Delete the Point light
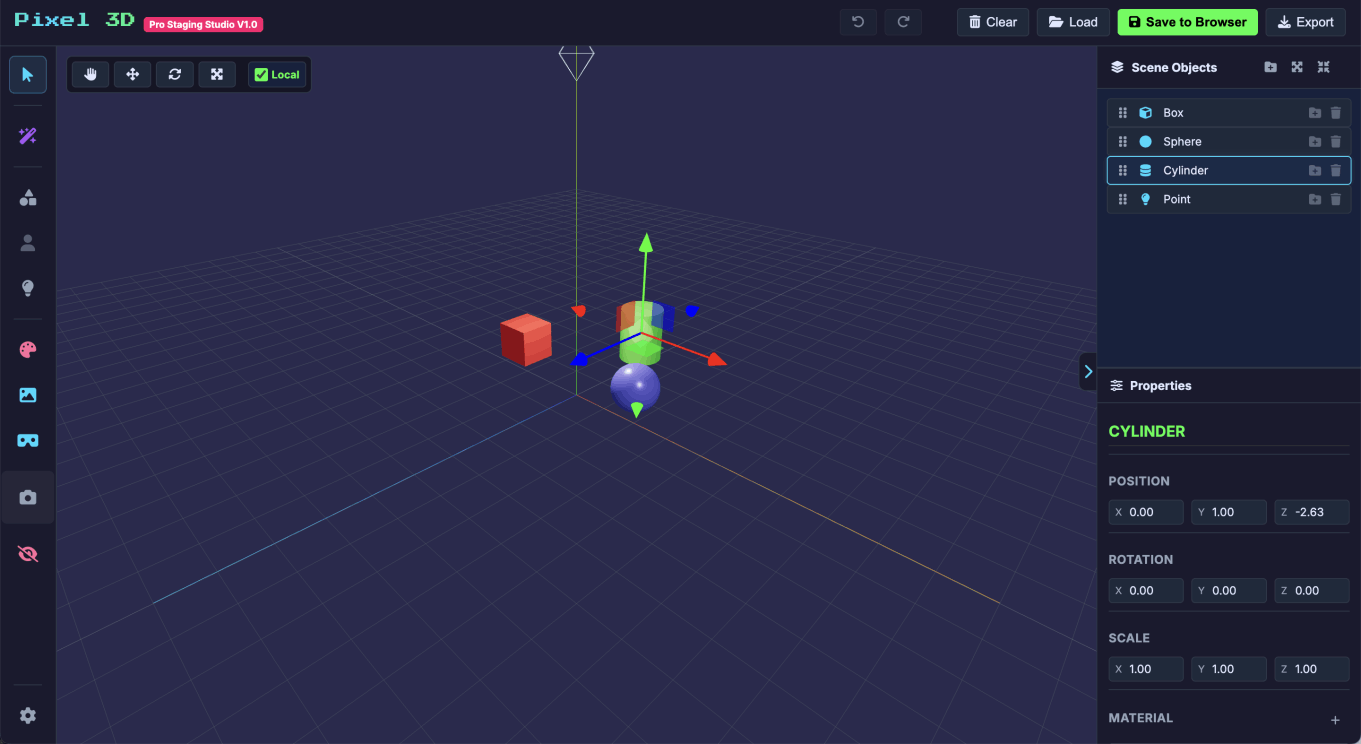1361x744 pixels. coord(1336,200)
